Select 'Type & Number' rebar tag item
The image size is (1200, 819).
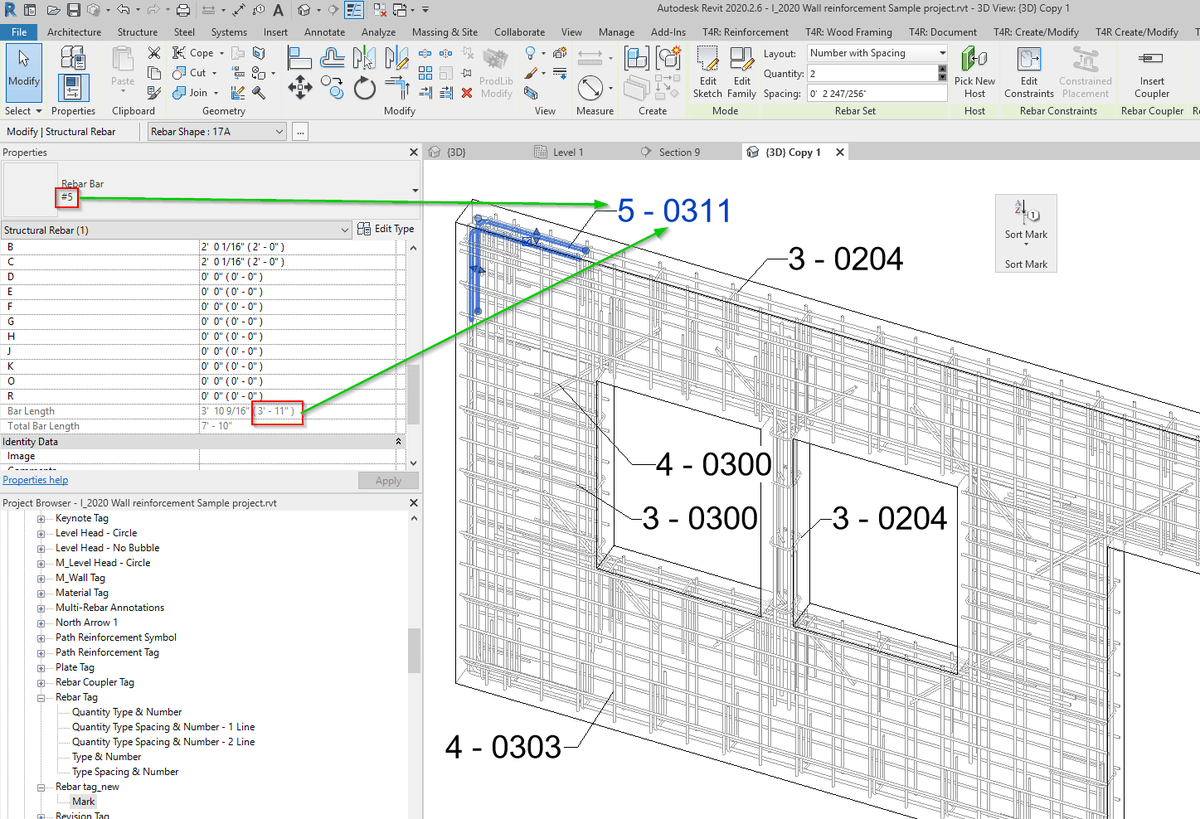click(x=107, y=757)
